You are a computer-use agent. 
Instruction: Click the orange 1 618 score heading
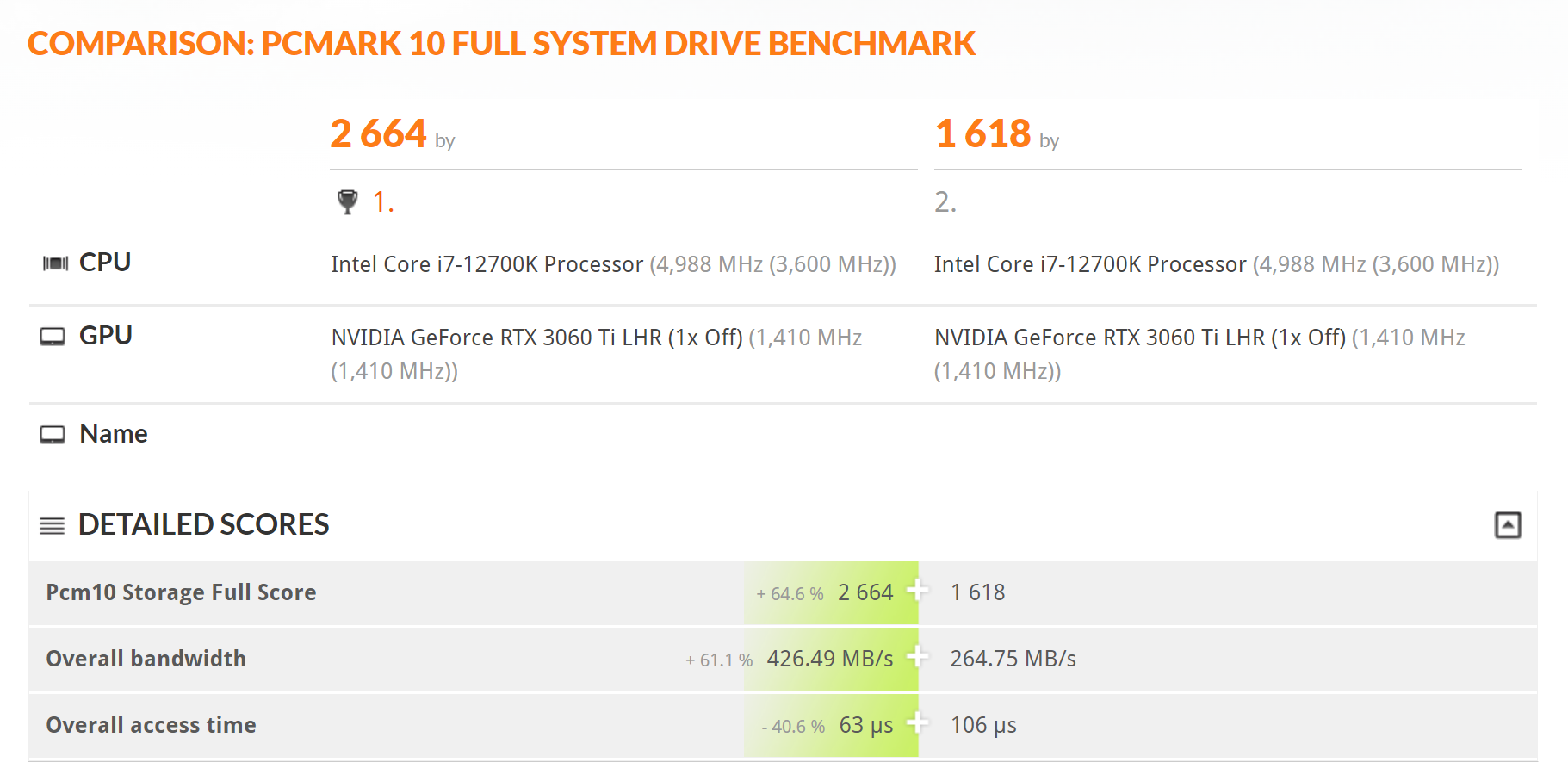(983, 133)
